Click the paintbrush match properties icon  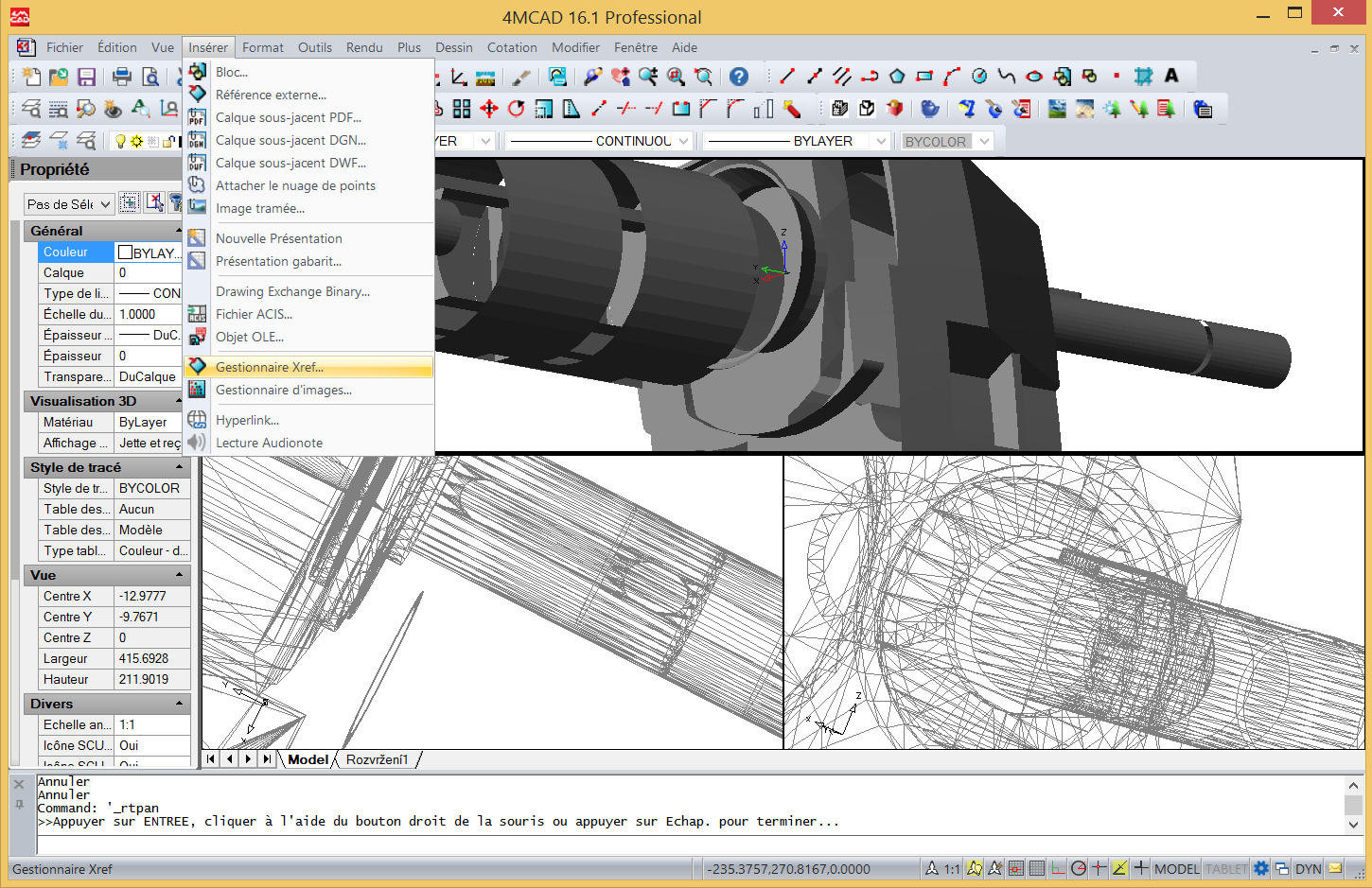521,77
